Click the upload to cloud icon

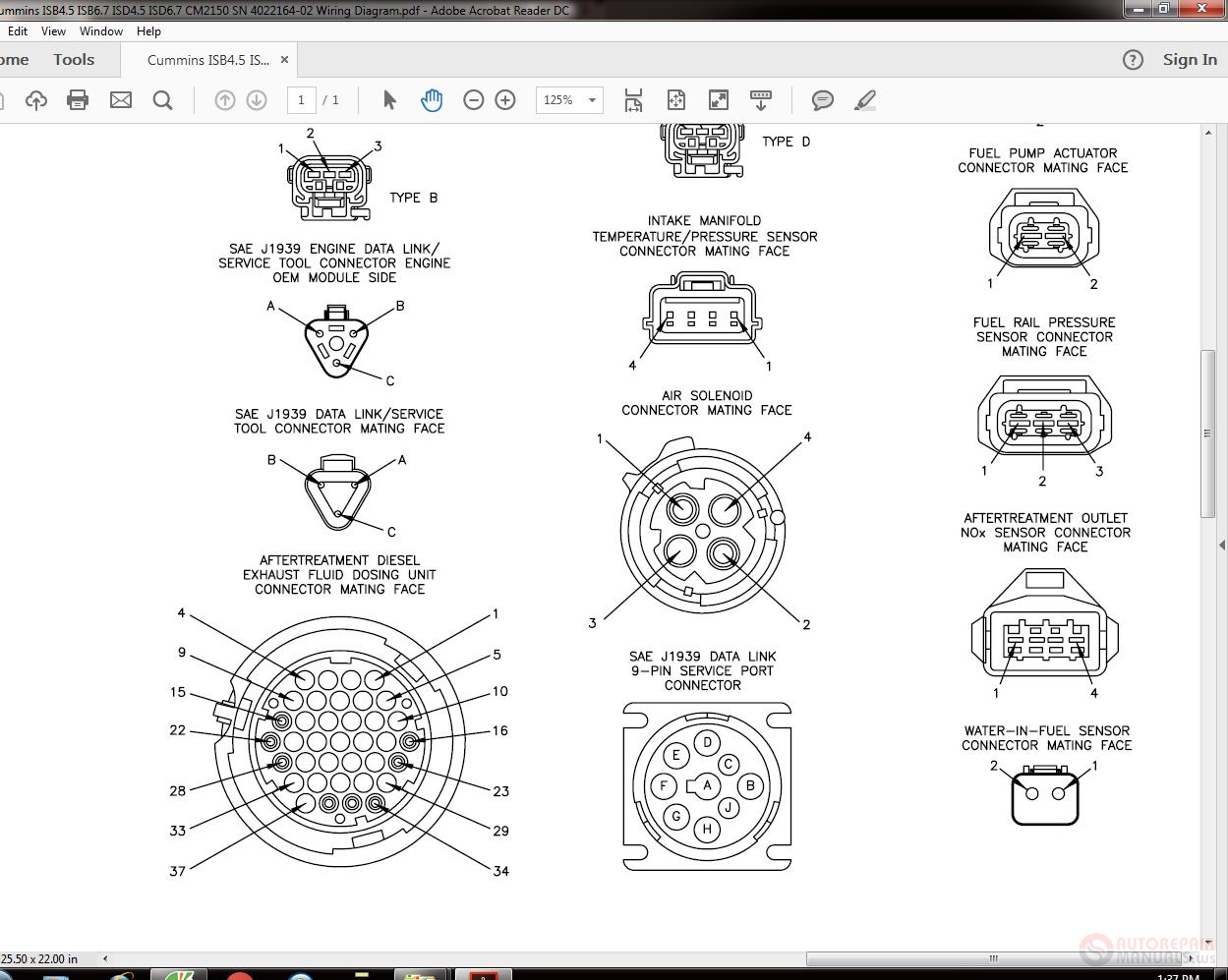pos(36,100)
